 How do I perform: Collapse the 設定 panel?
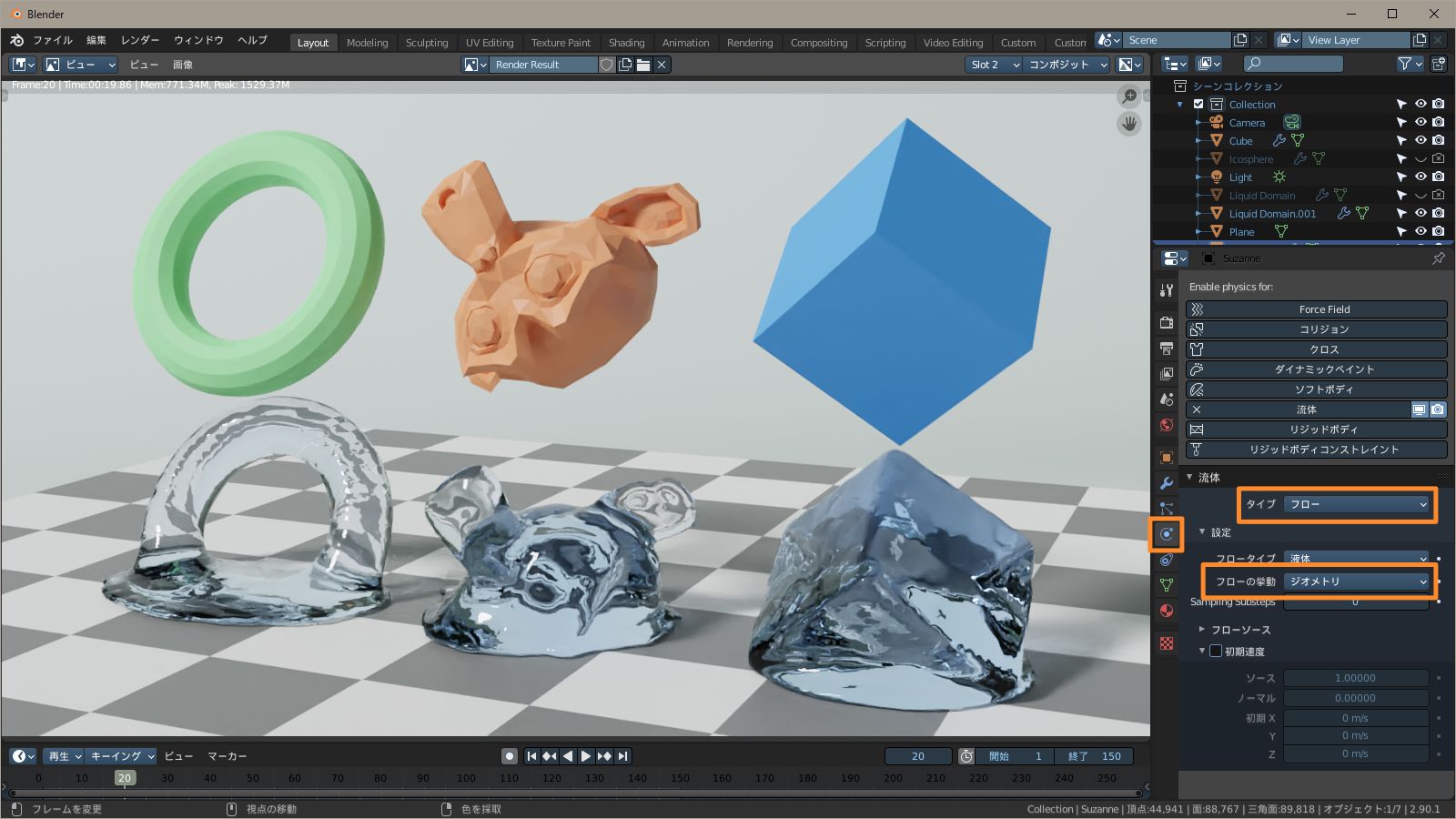(x=1202, y=531)
